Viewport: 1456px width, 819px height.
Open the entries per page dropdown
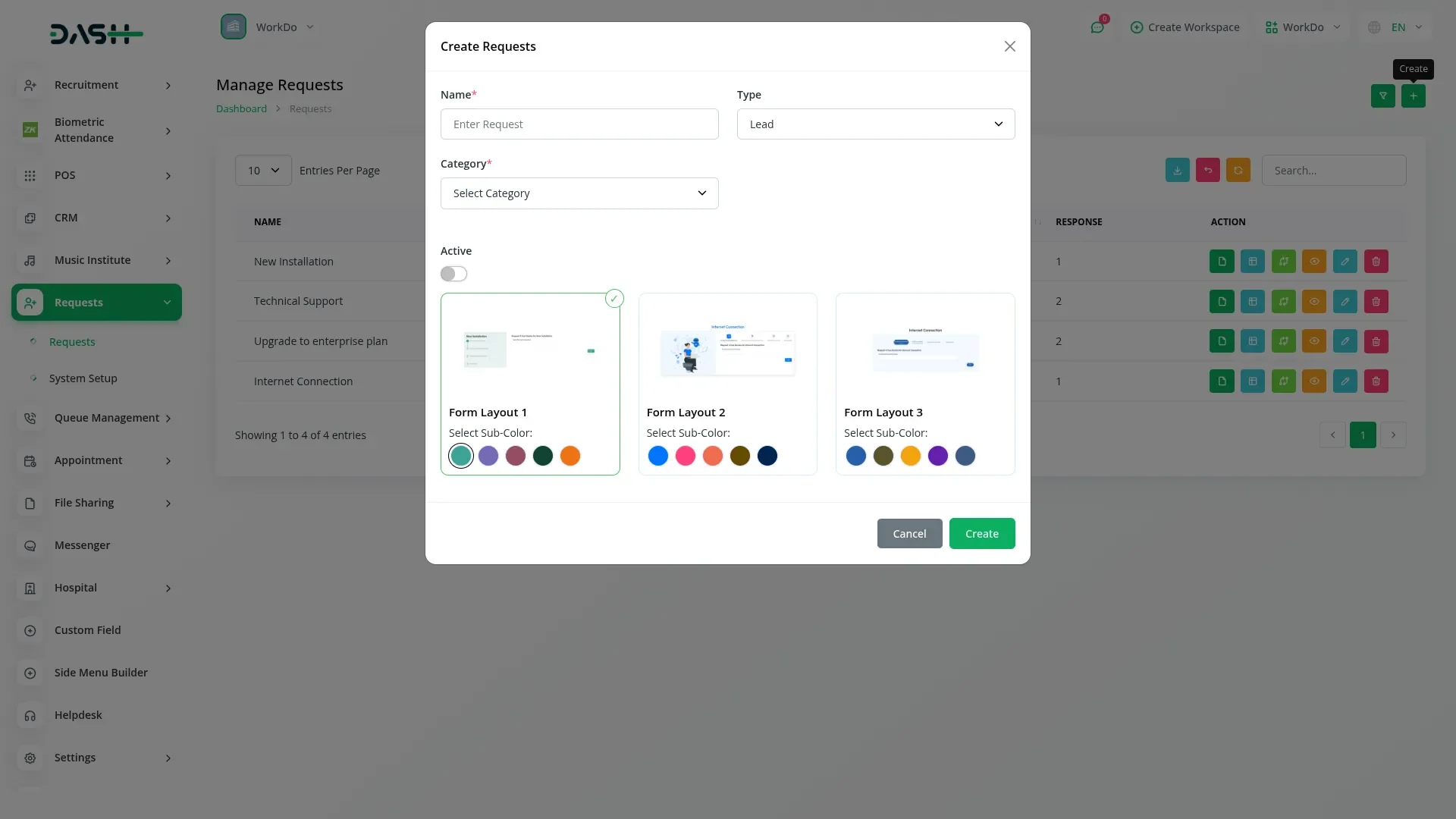pos(262,171)
